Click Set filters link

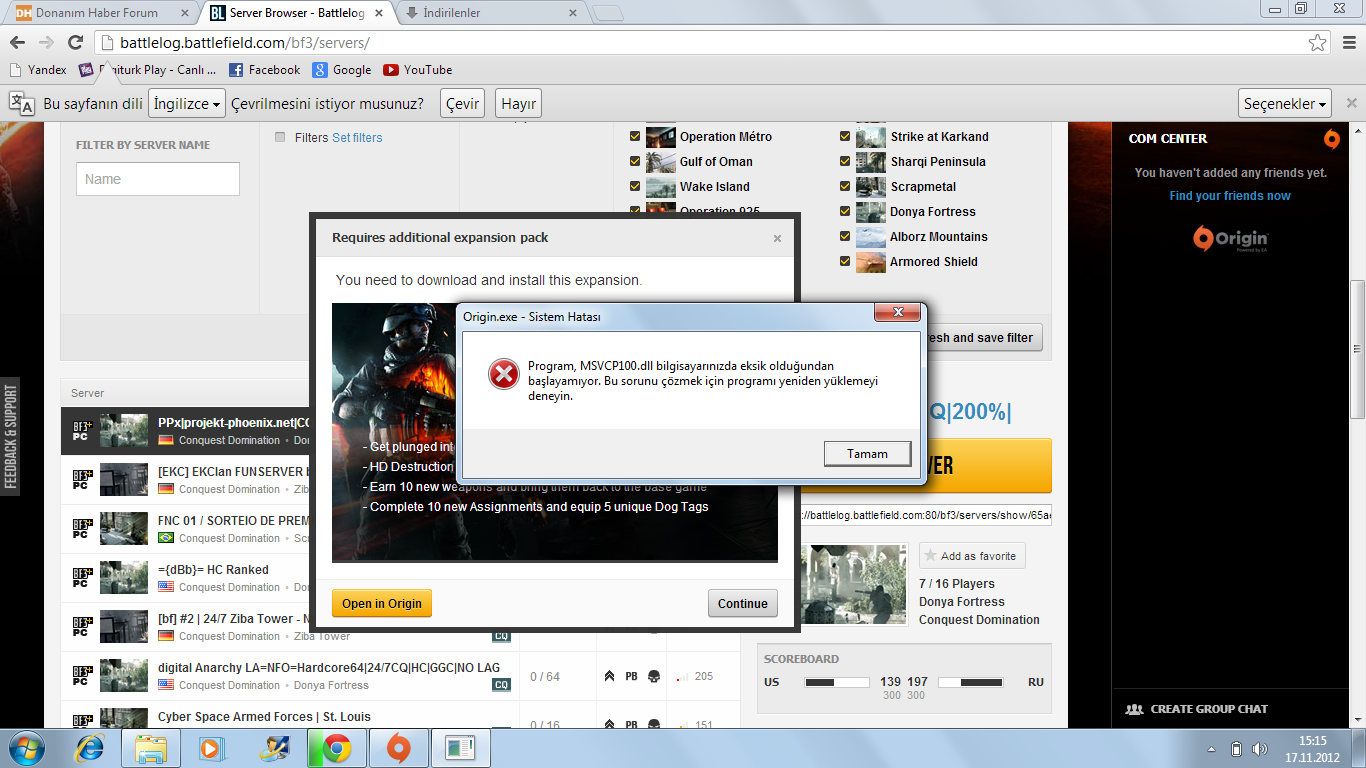point(357,138)
